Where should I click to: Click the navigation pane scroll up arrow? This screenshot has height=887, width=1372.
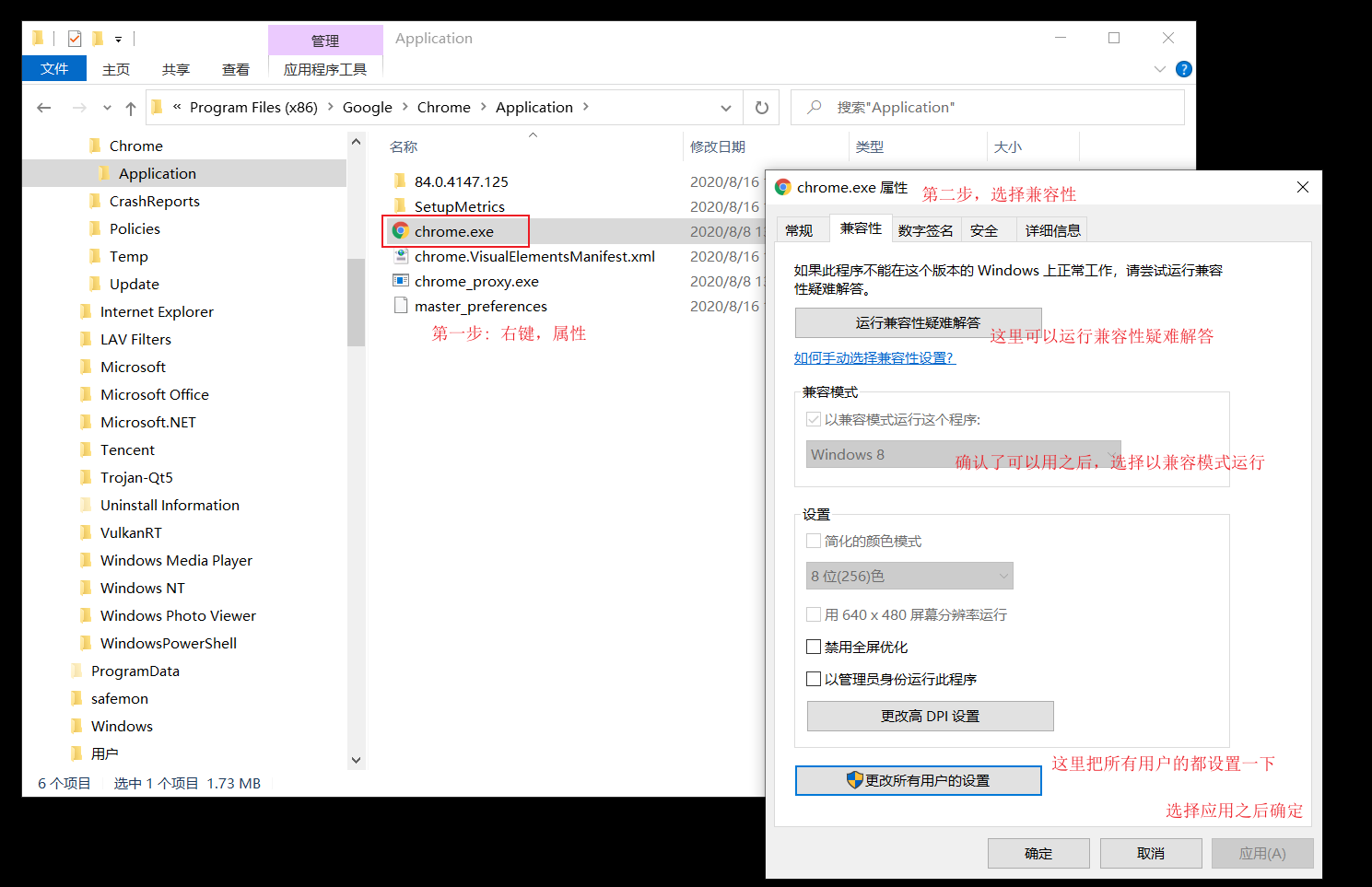point(356,142)
